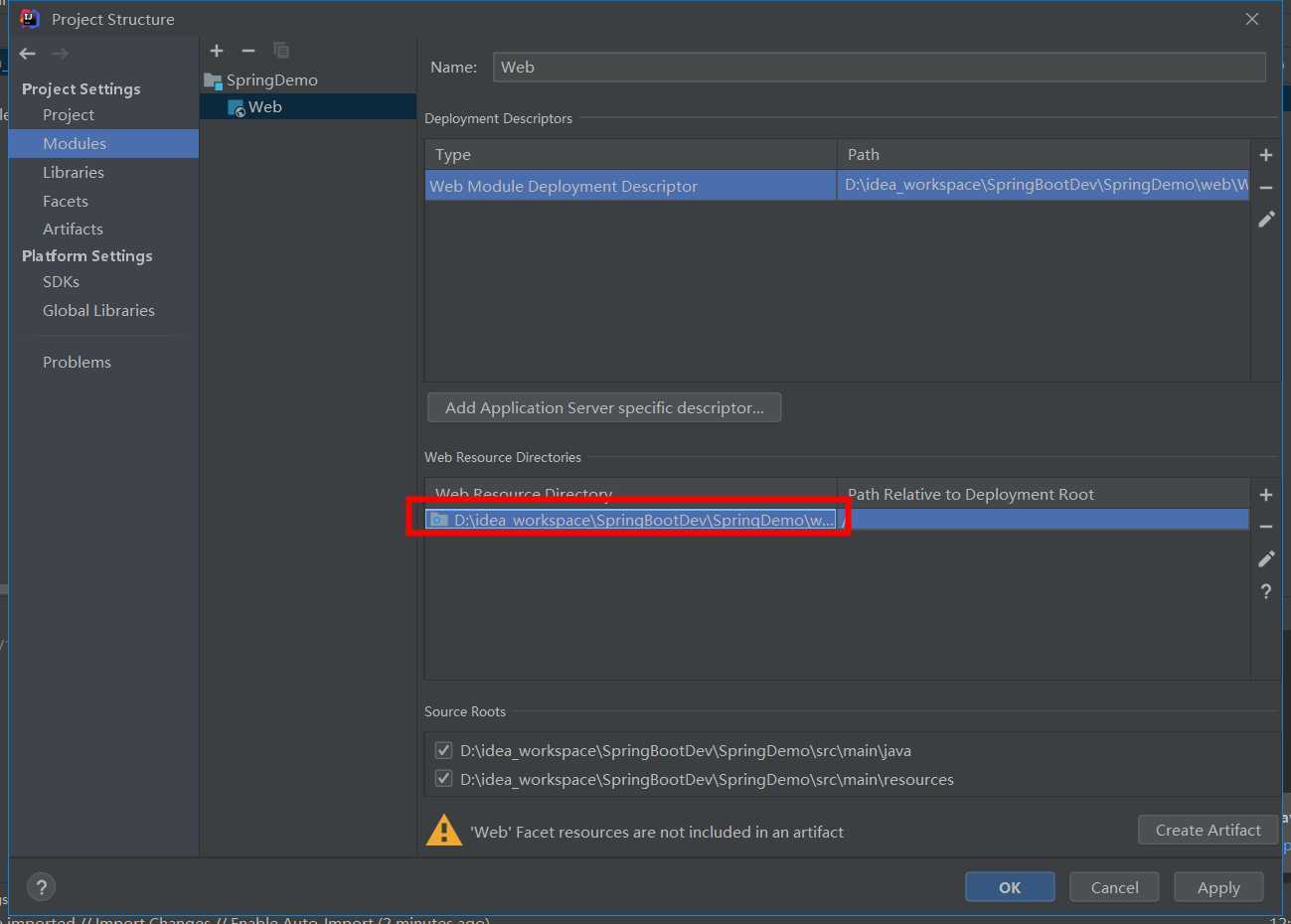Add a deployment descriptor with plus icon
The width and height of the screenshot is (1291, 924).
1266,155
